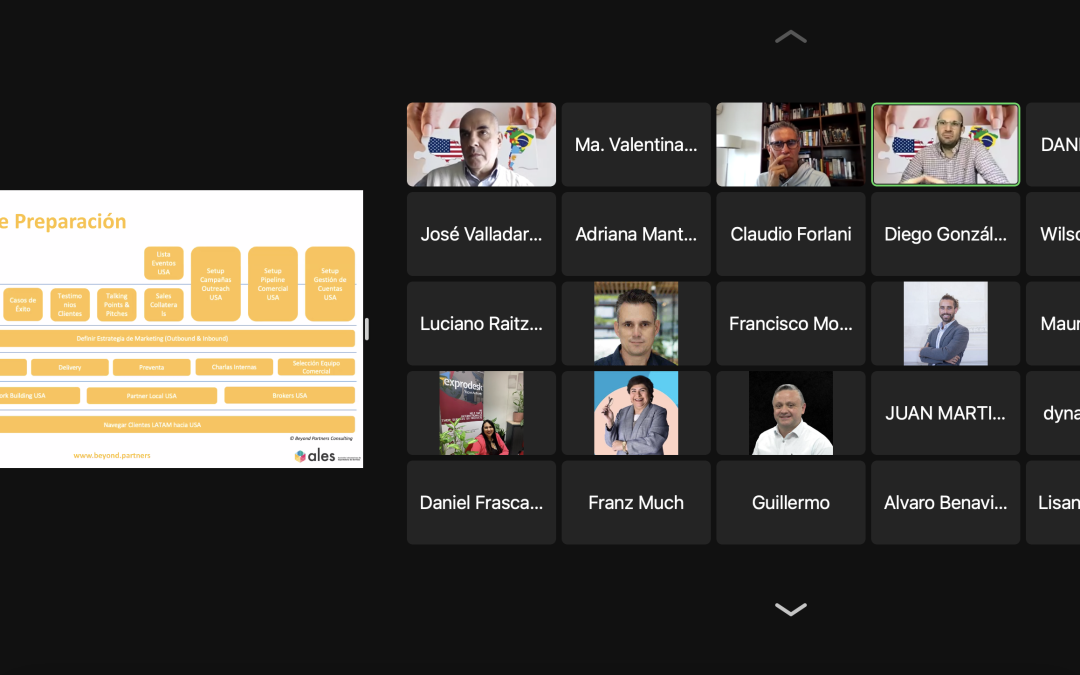Click Navegar Clientes LATAM hacia USA bar
The image size is (1080, 675).
(x=177, y=424)
